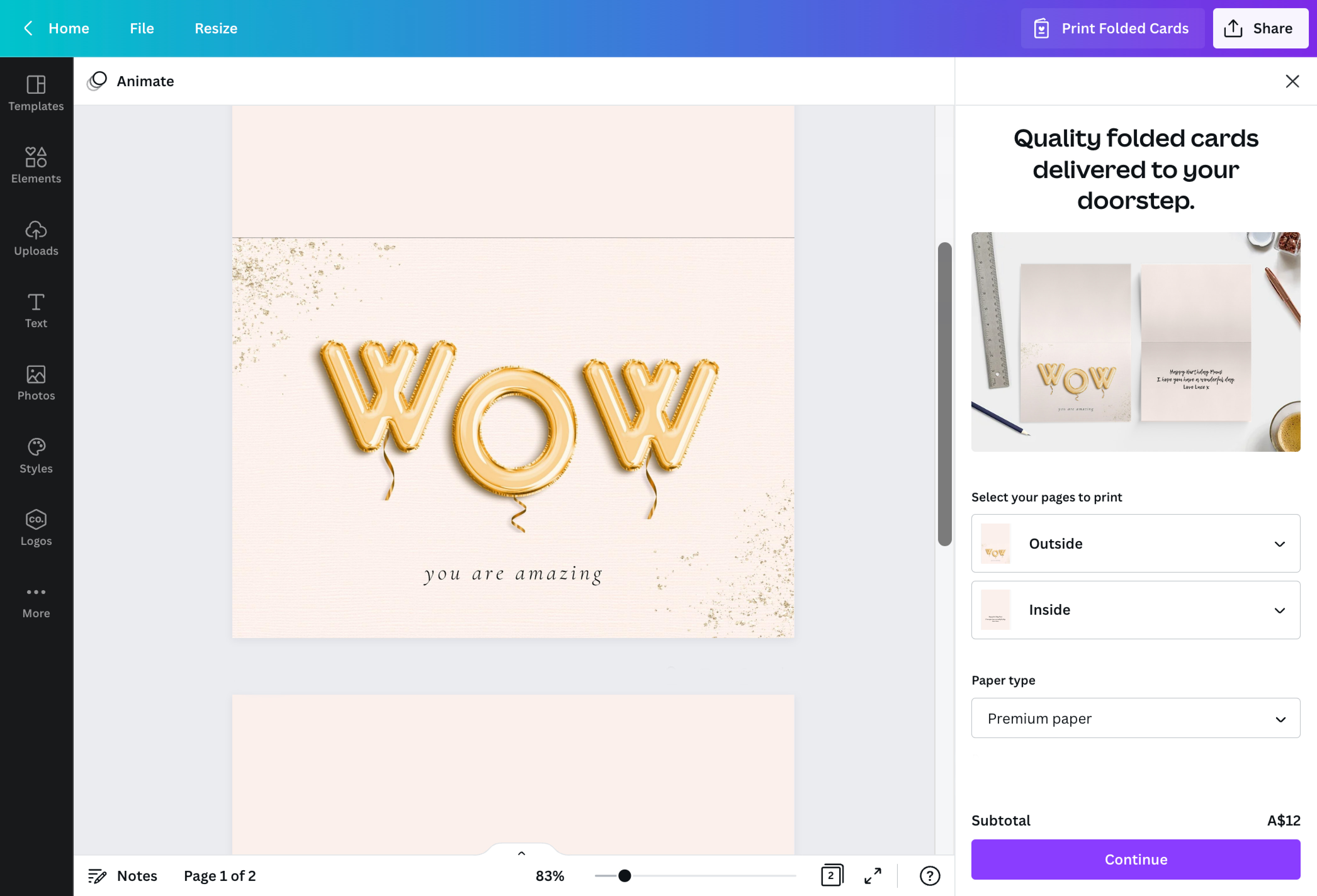Open the Notes panel

pyautogui.click(x=122, y=876)
